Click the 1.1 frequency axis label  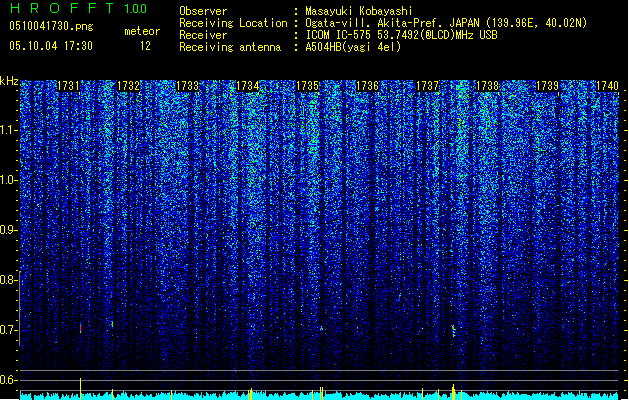tap(8, 130)
